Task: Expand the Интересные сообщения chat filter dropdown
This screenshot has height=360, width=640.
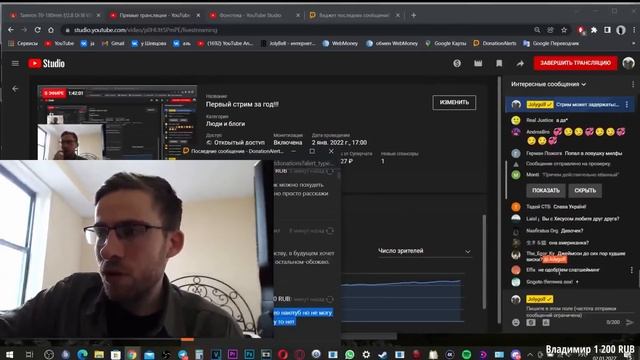Action: click(x=549, y=84)
